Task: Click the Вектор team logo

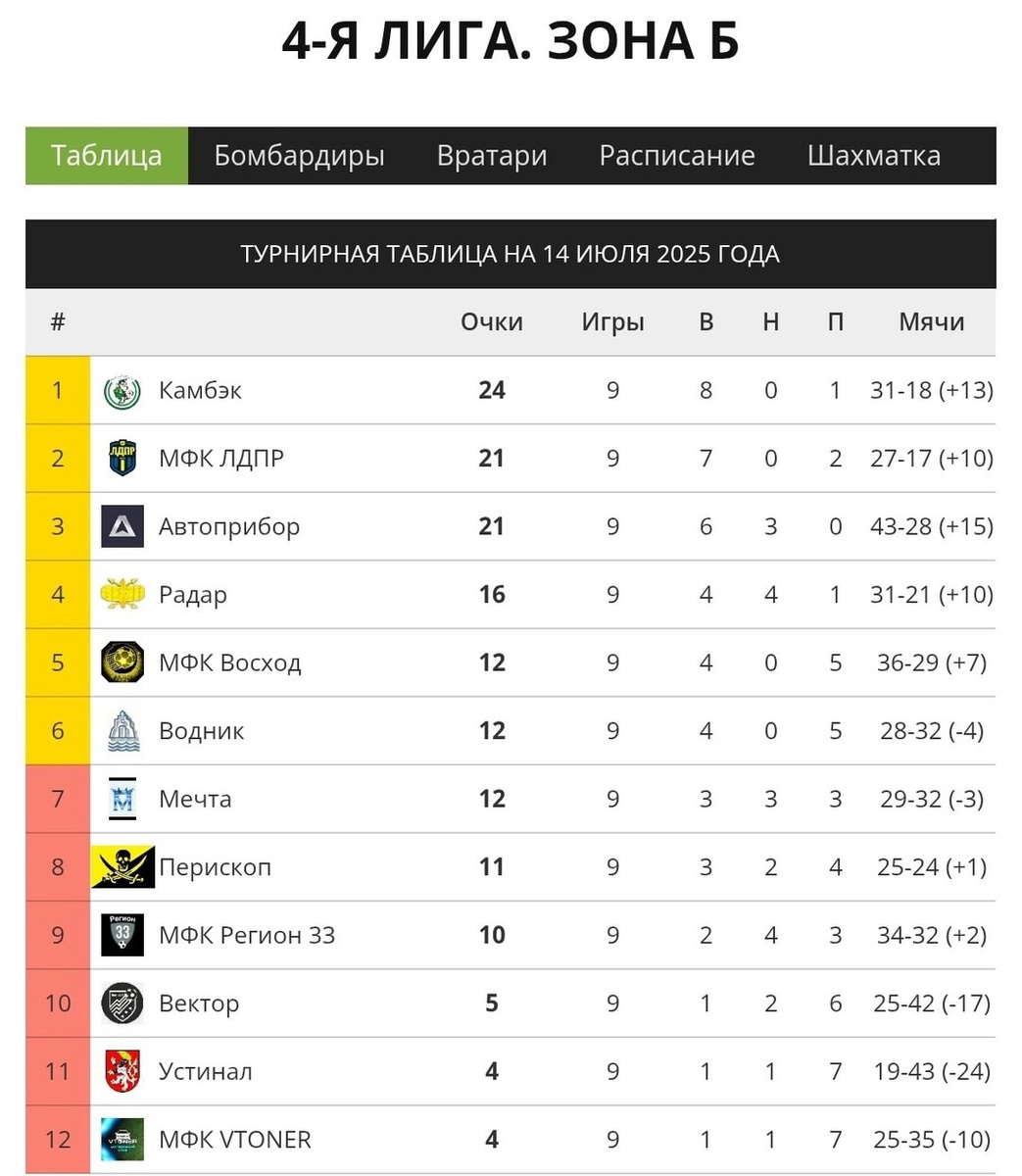Action: [x=122, y=1004]
